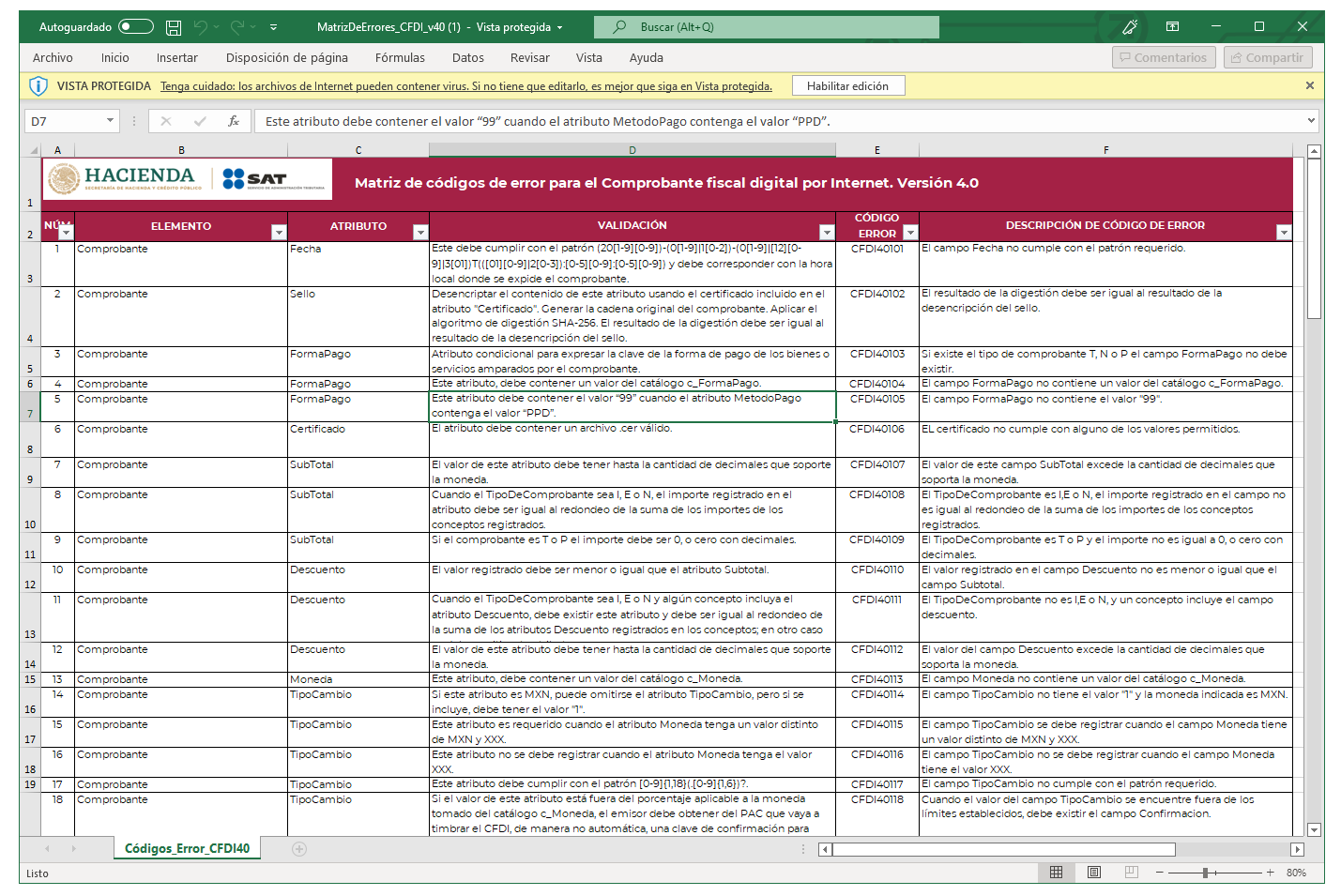Switch to Page Layout view icon
The height and width of the screenshot is (896, 1341).
(1093, 873)
